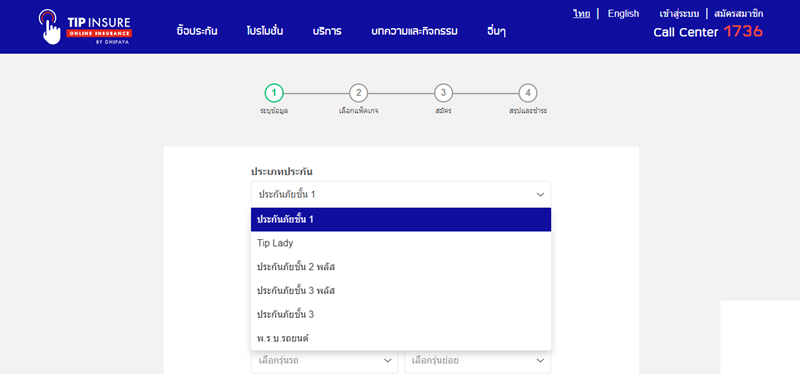
Task: Go to step 3 สมัคร circle
Action: coord(443,93)
